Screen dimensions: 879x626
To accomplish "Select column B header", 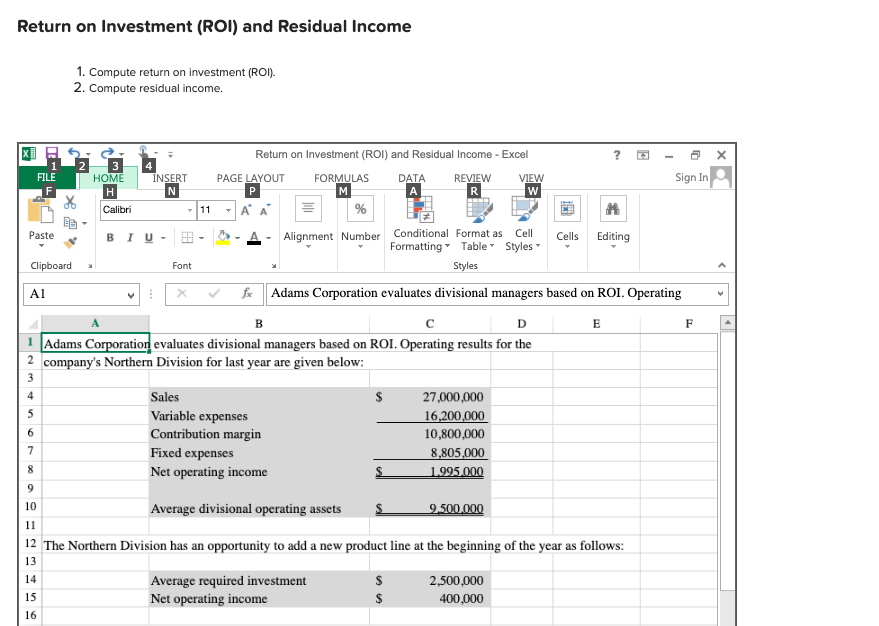I will [x=259, y=323].
